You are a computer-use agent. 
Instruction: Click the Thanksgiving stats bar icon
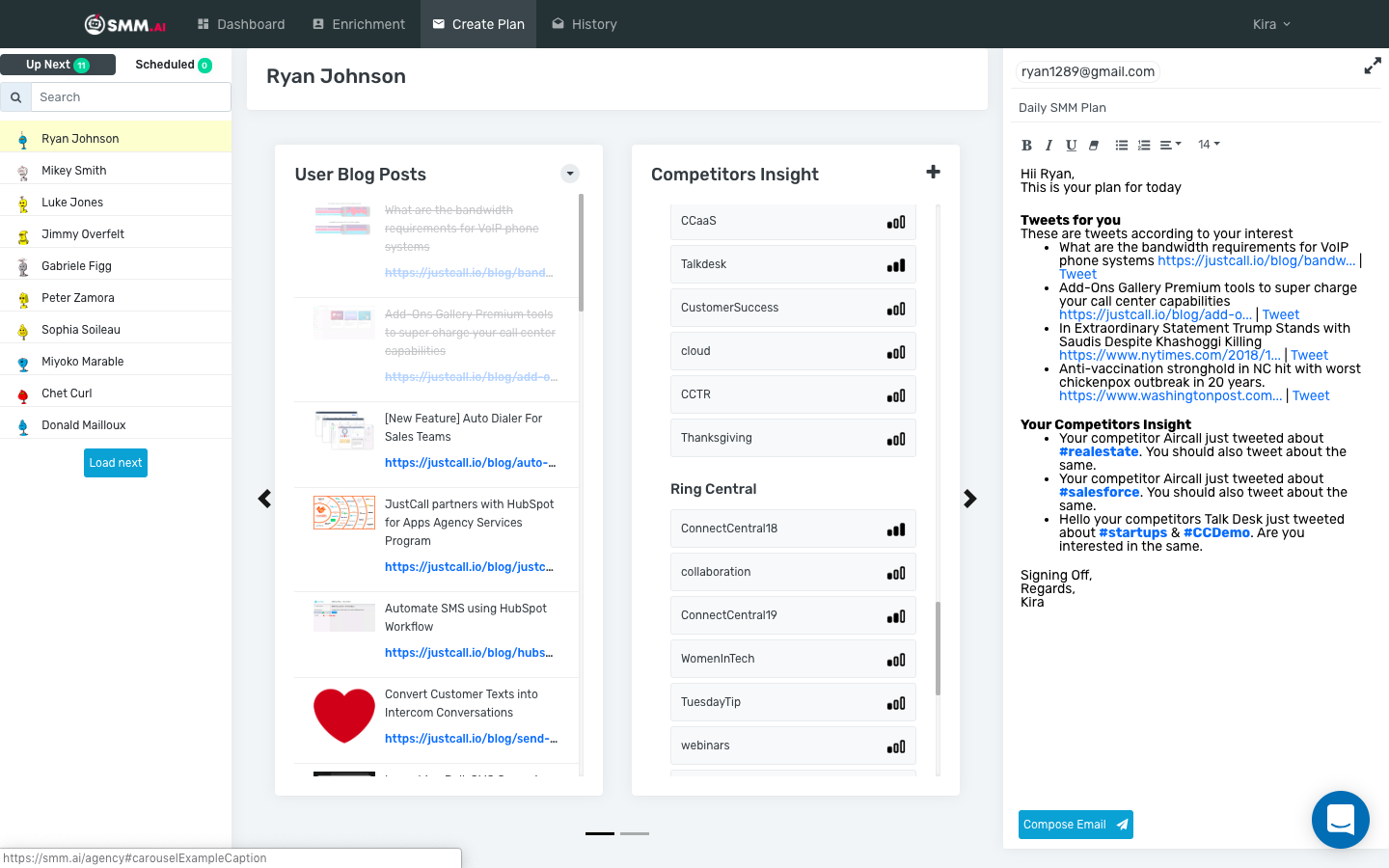pos(896,439)
